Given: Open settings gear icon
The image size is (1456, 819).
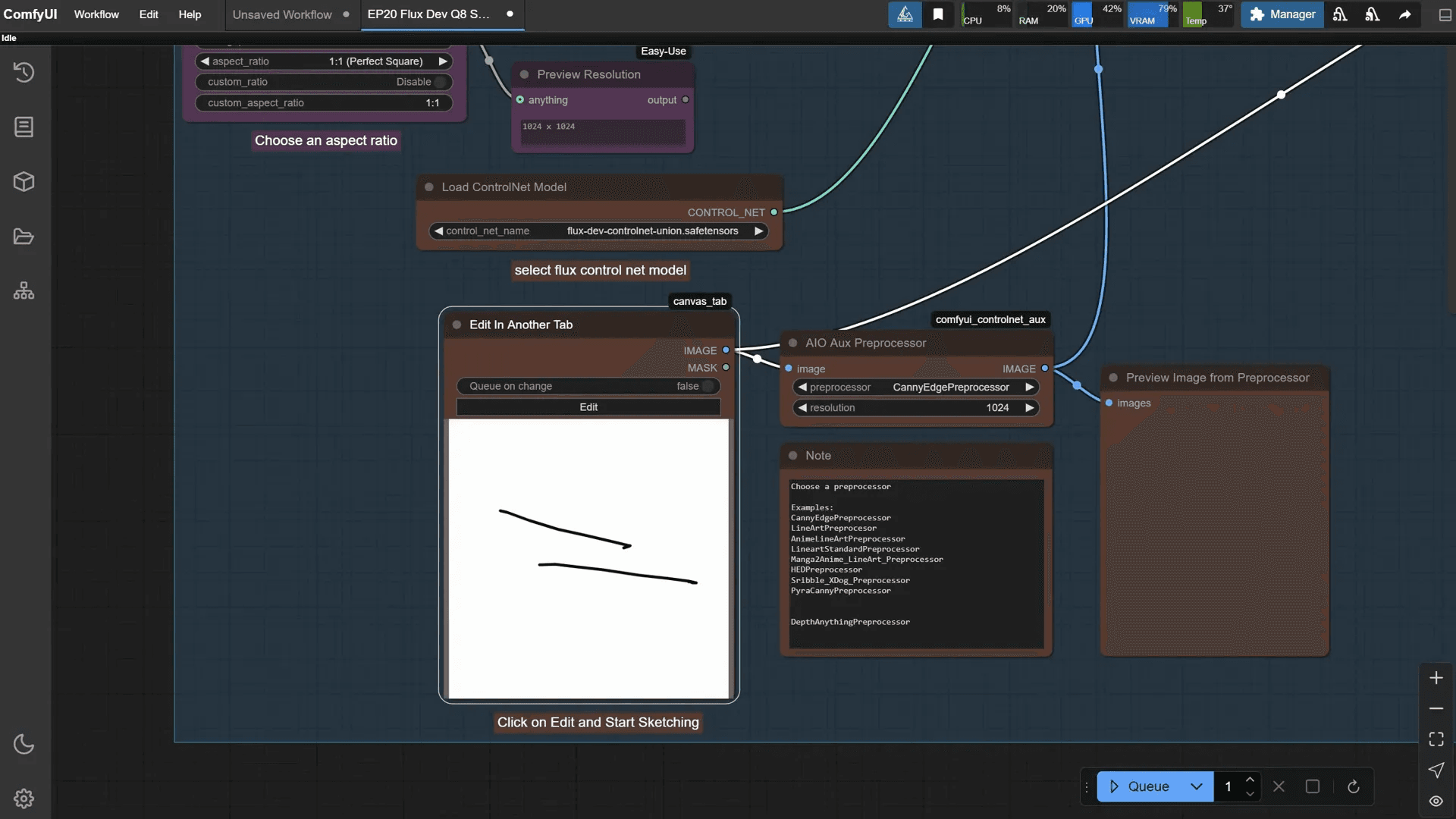Looking at the screenshot, I should coord(24,799).
